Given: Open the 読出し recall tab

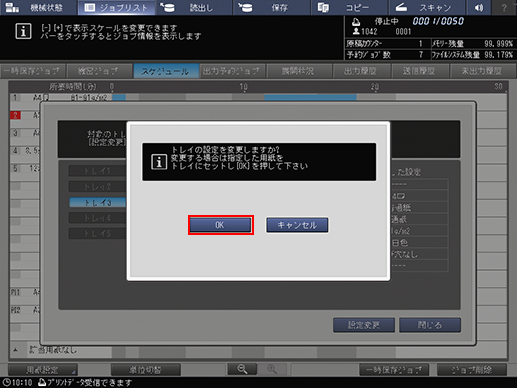Looking at the screenshot, I should 194,7.
